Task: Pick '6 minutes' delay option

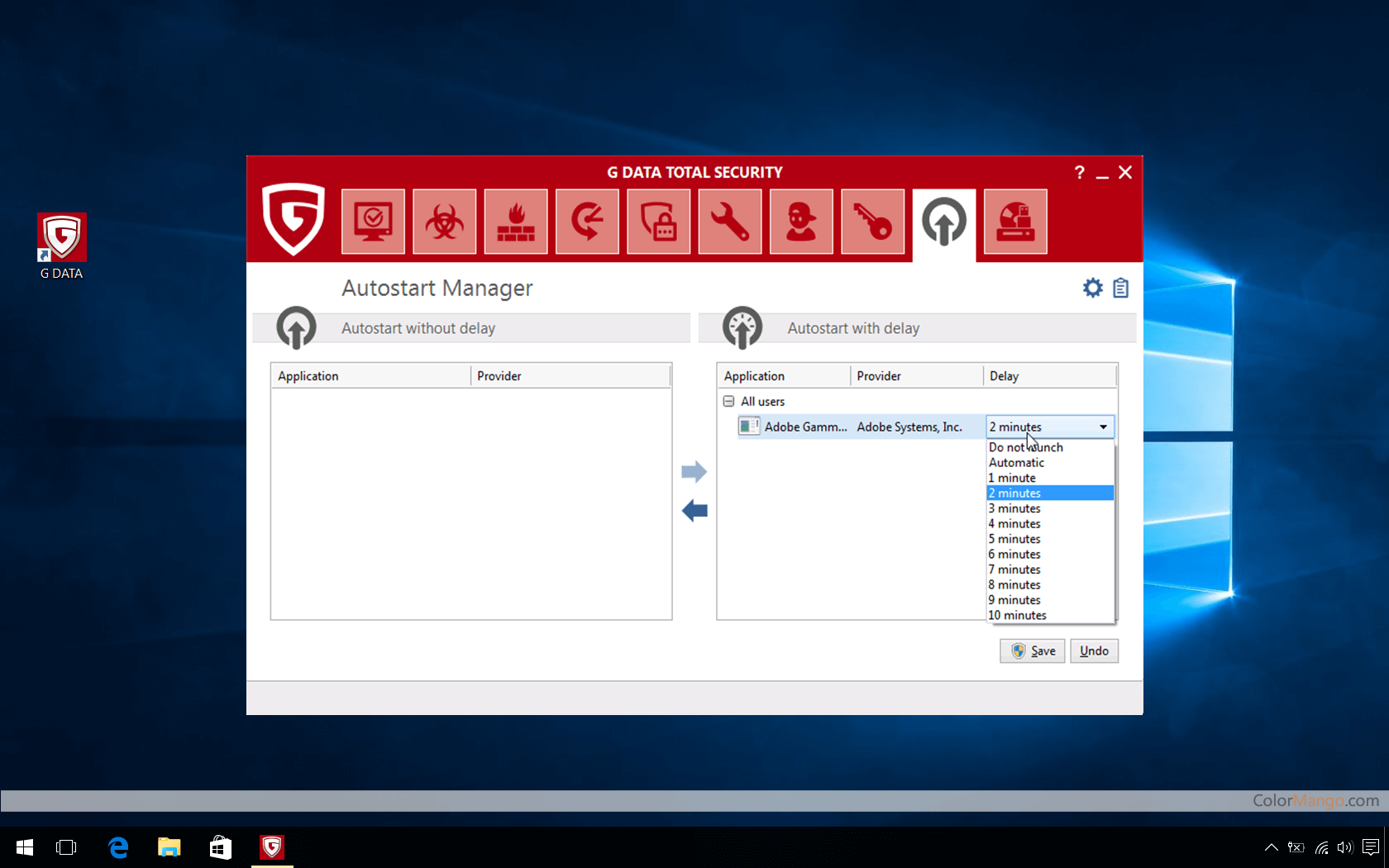Action: click(x=1051, y=555)
